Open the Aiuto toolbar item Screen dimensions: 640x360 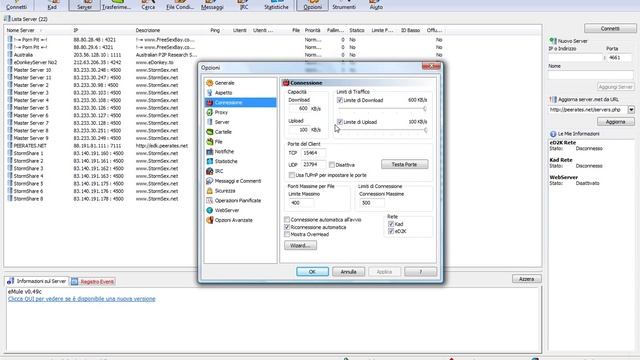[376, 5]
